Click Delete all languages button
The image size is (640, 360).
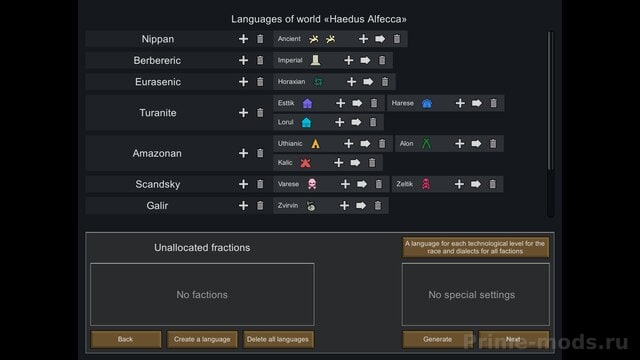pyautogui.click(x=278, y=339)
